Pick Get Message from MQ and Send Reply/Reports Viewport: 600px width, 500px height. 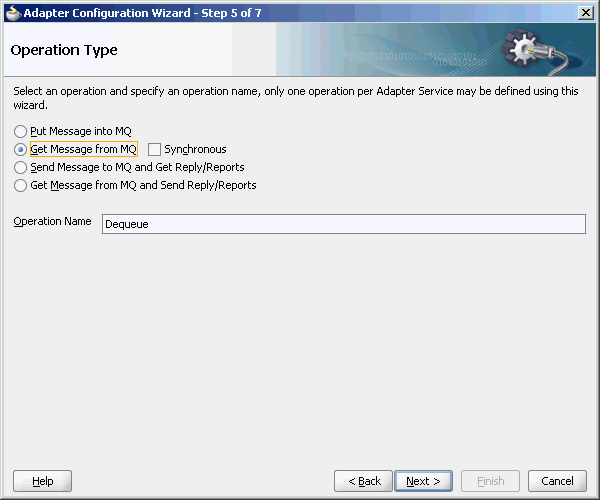[20, 186]
